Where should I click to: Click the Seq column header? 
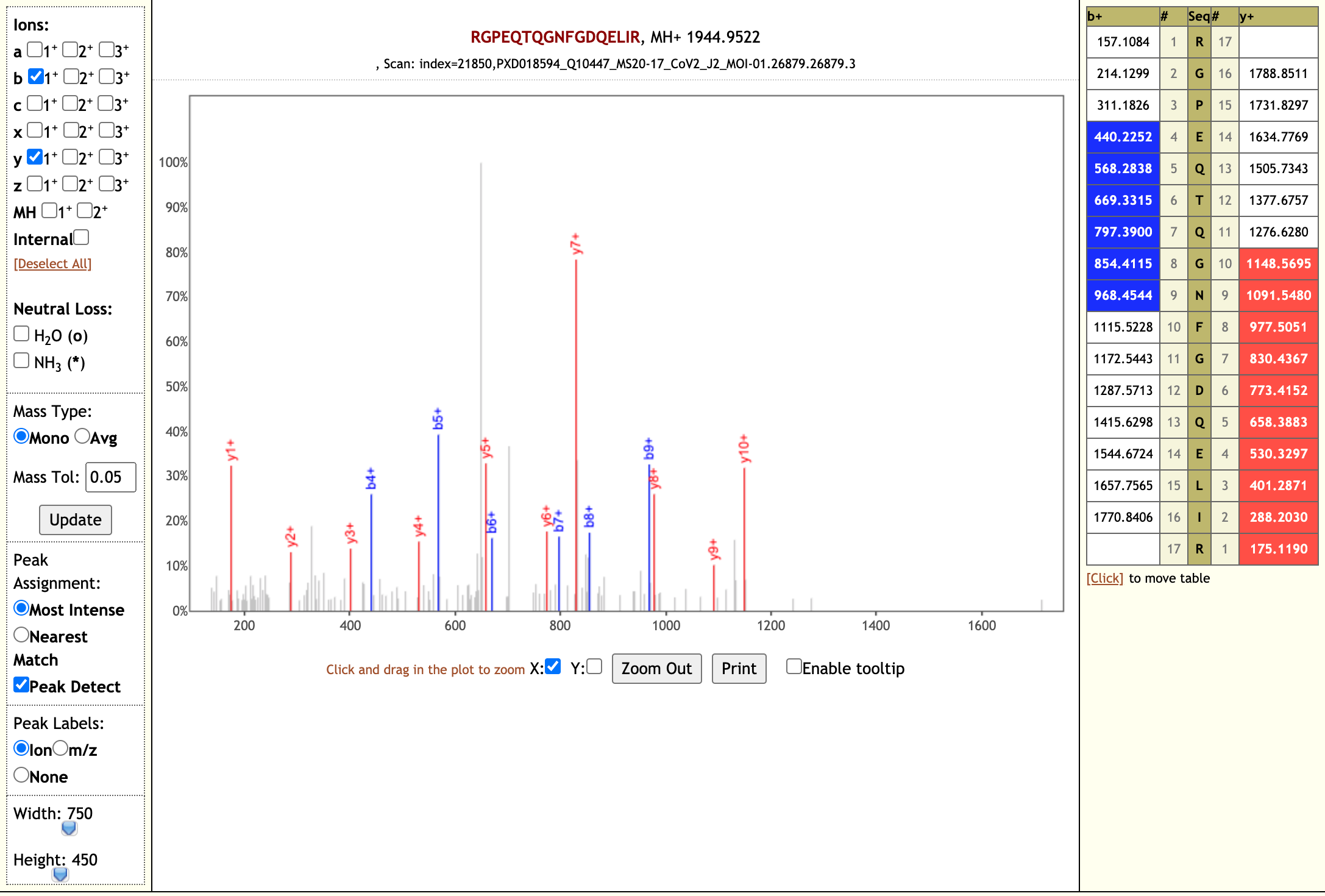pyautogui.click(x=1199, y=16)
